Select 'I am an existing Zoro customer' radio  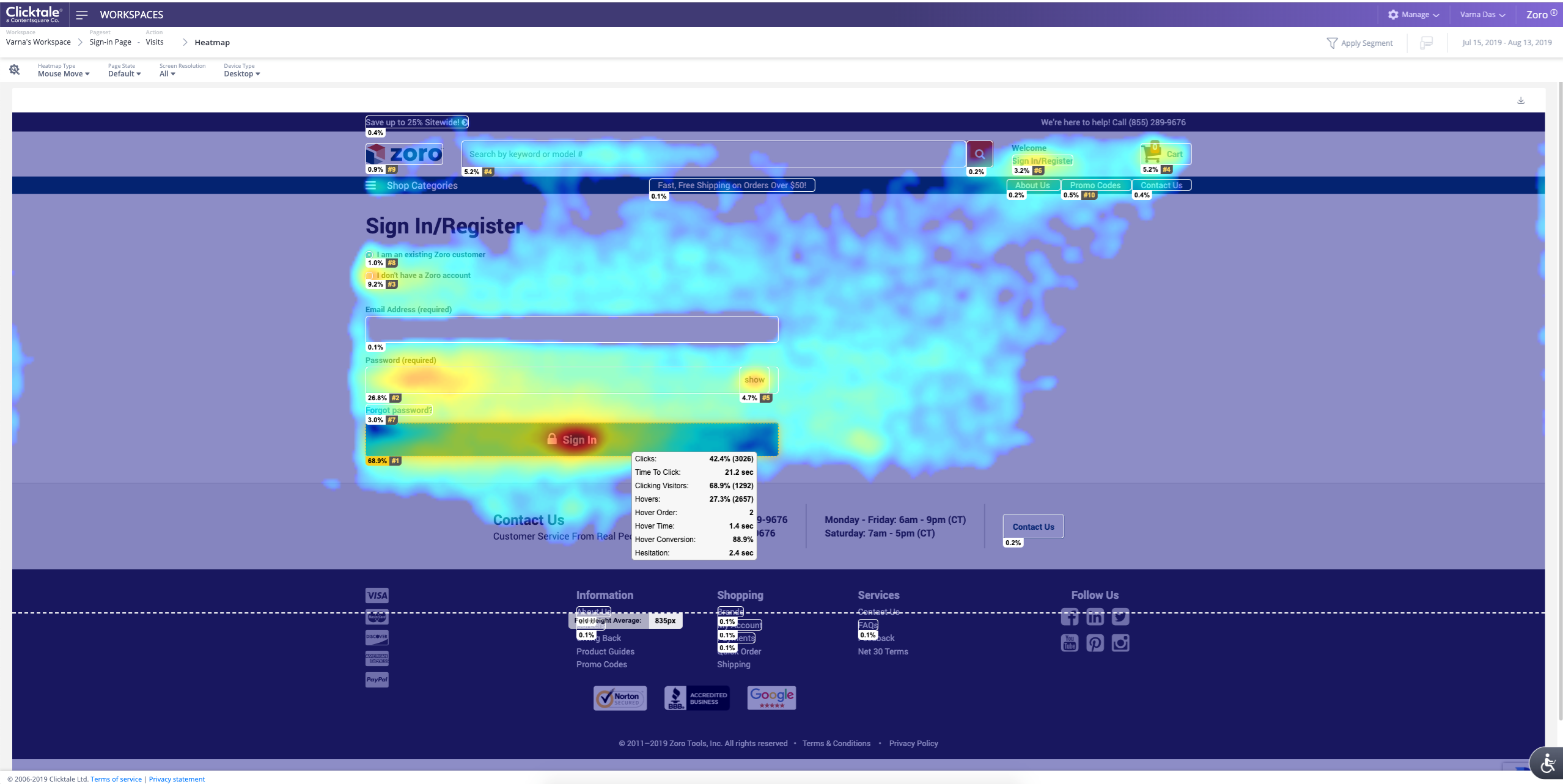coord(370,255)
